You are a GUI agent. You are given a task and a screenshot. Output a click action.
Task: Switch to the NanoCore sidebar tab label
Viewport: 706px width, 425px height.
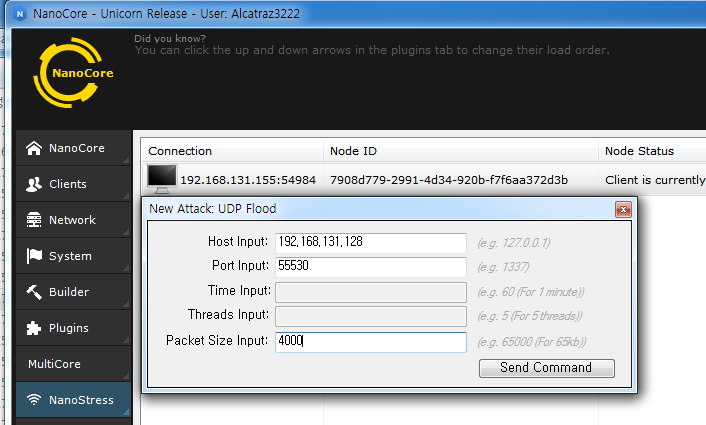pyautogui.click(x=77, y=148)
